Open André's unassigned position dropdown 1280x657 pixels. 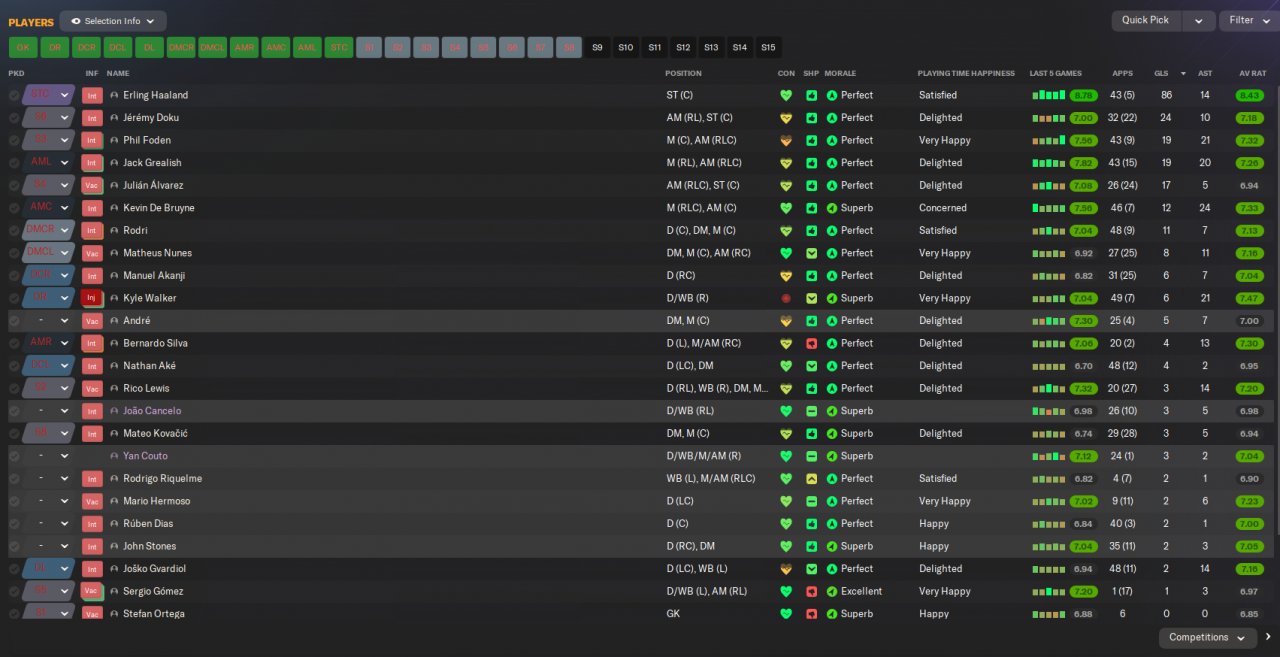[x=49, y=321]
